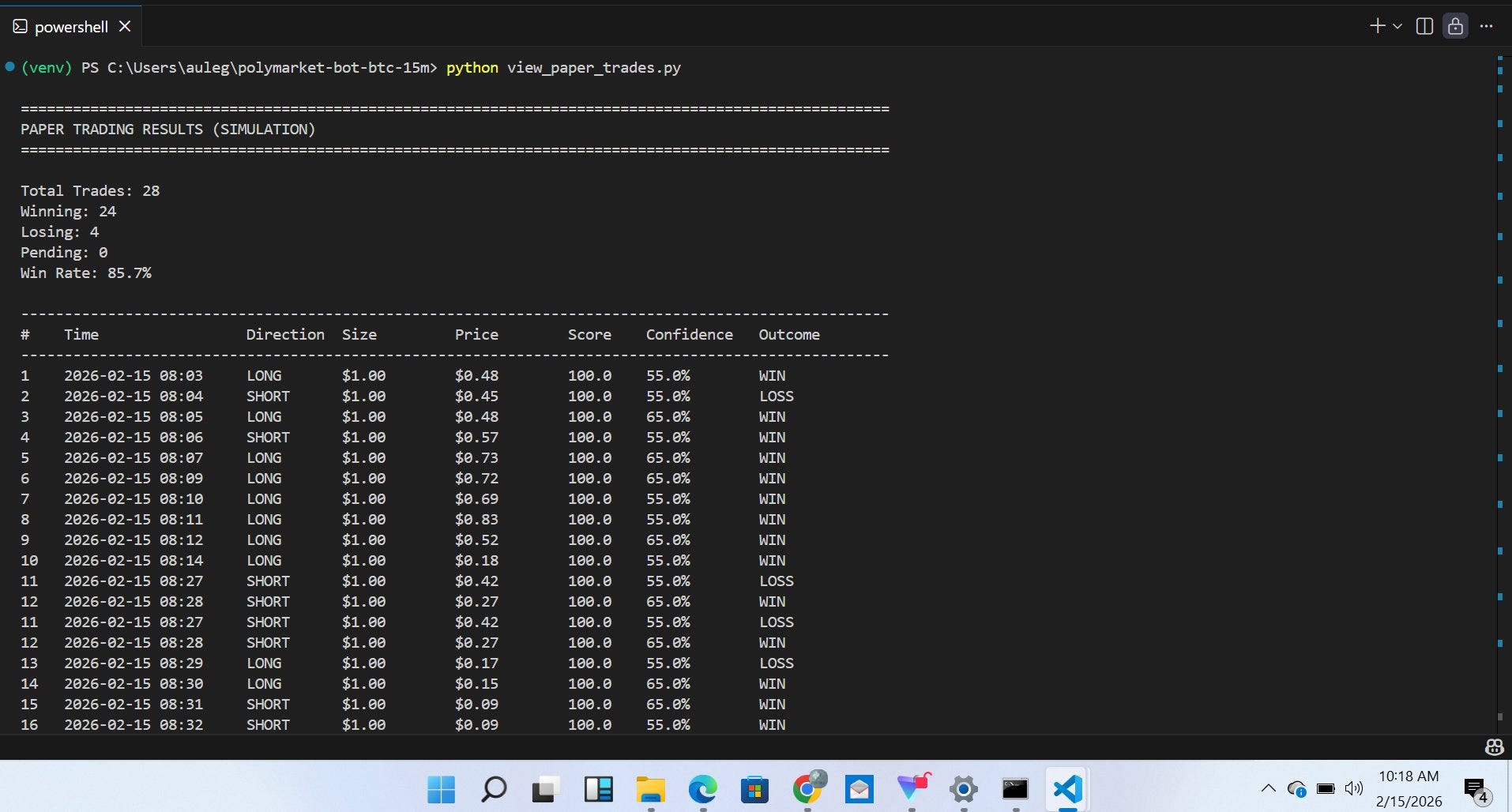Click the GitHub Copilot status bar icon
Image resolution: width=1512 pixels, height=812 pixels.
[x=1494, y=746]
